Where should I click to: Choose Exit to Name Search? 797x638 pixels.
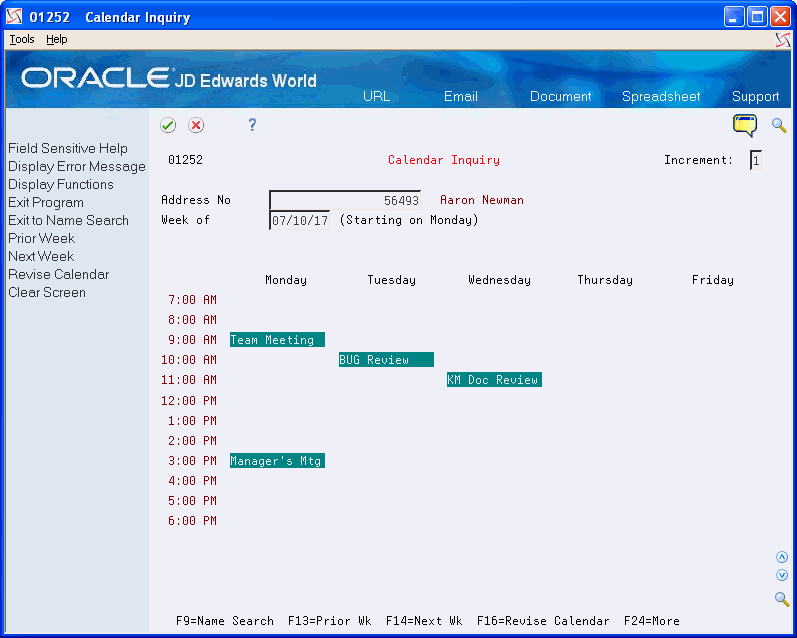click(x=68, y=221)
